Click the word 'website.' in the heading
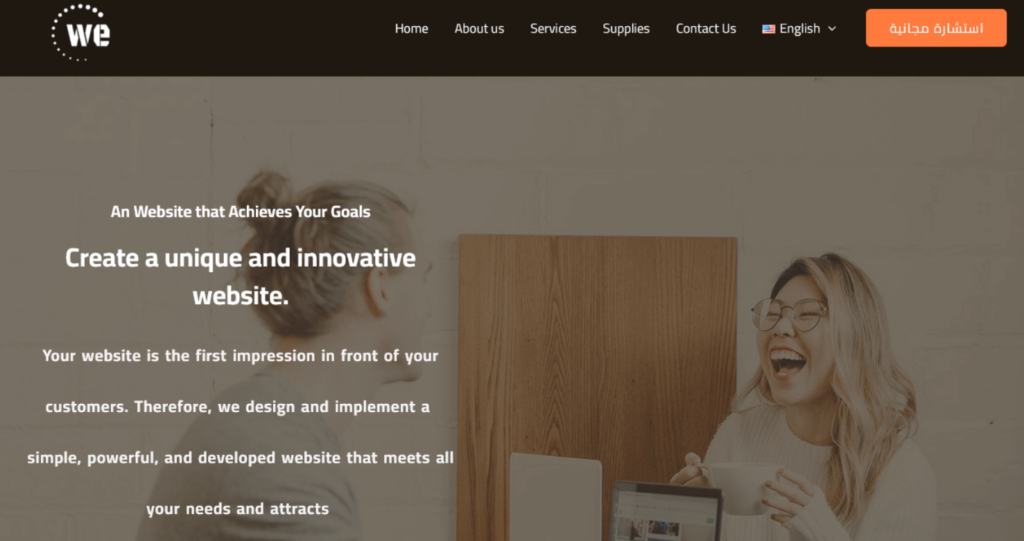 240,296
